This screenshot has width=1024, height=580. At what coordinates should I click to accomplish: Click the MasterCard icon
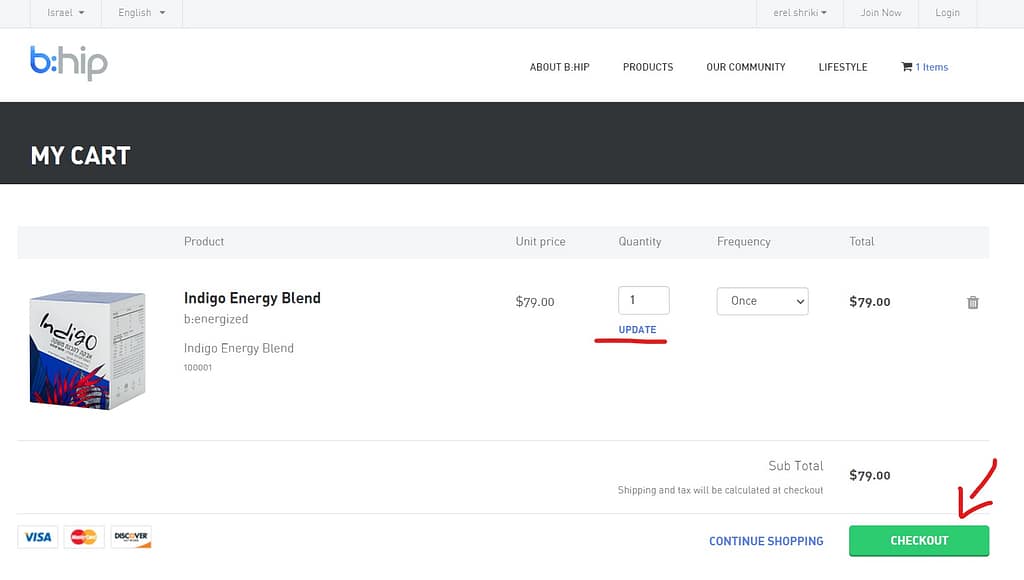pyautogui.click(x=84, y=537)
